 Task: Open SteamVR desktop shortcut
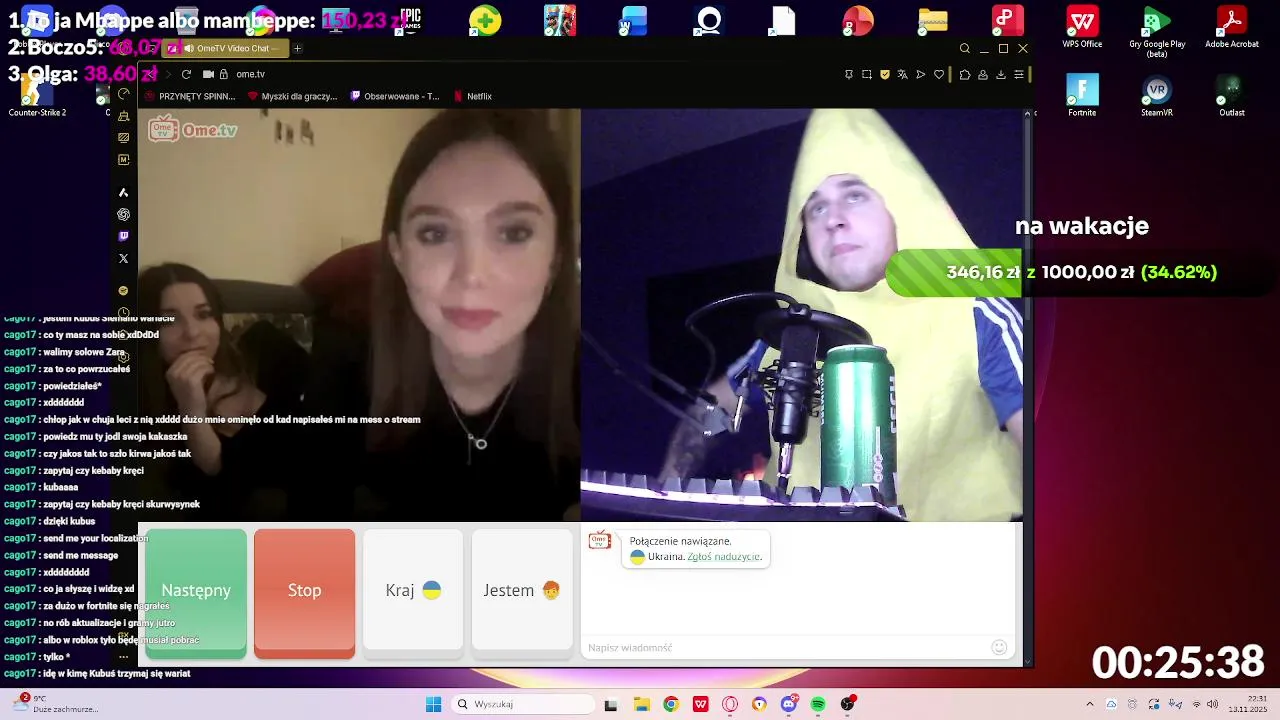(x=1157, y=95)
